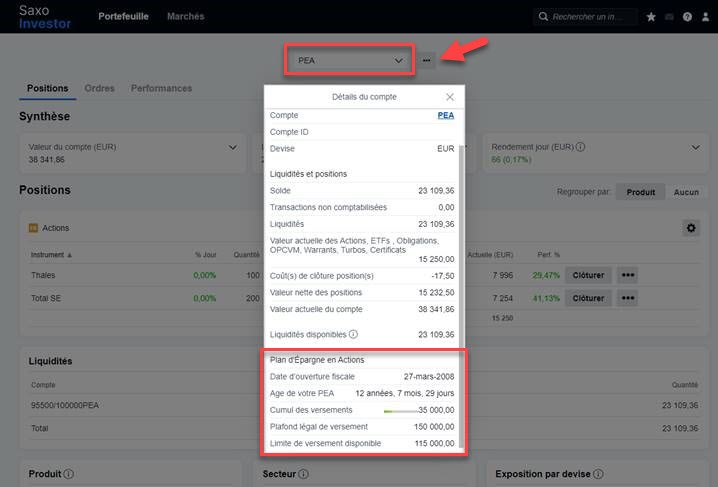Open more options for Thales row
The image size is (718, 487).
[x=628, y=275]
